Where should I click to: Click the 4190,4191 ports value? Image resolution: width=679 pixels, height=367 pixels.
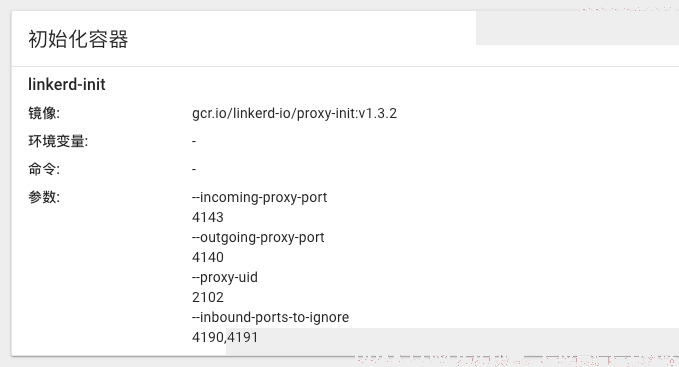tap(225, 338)
